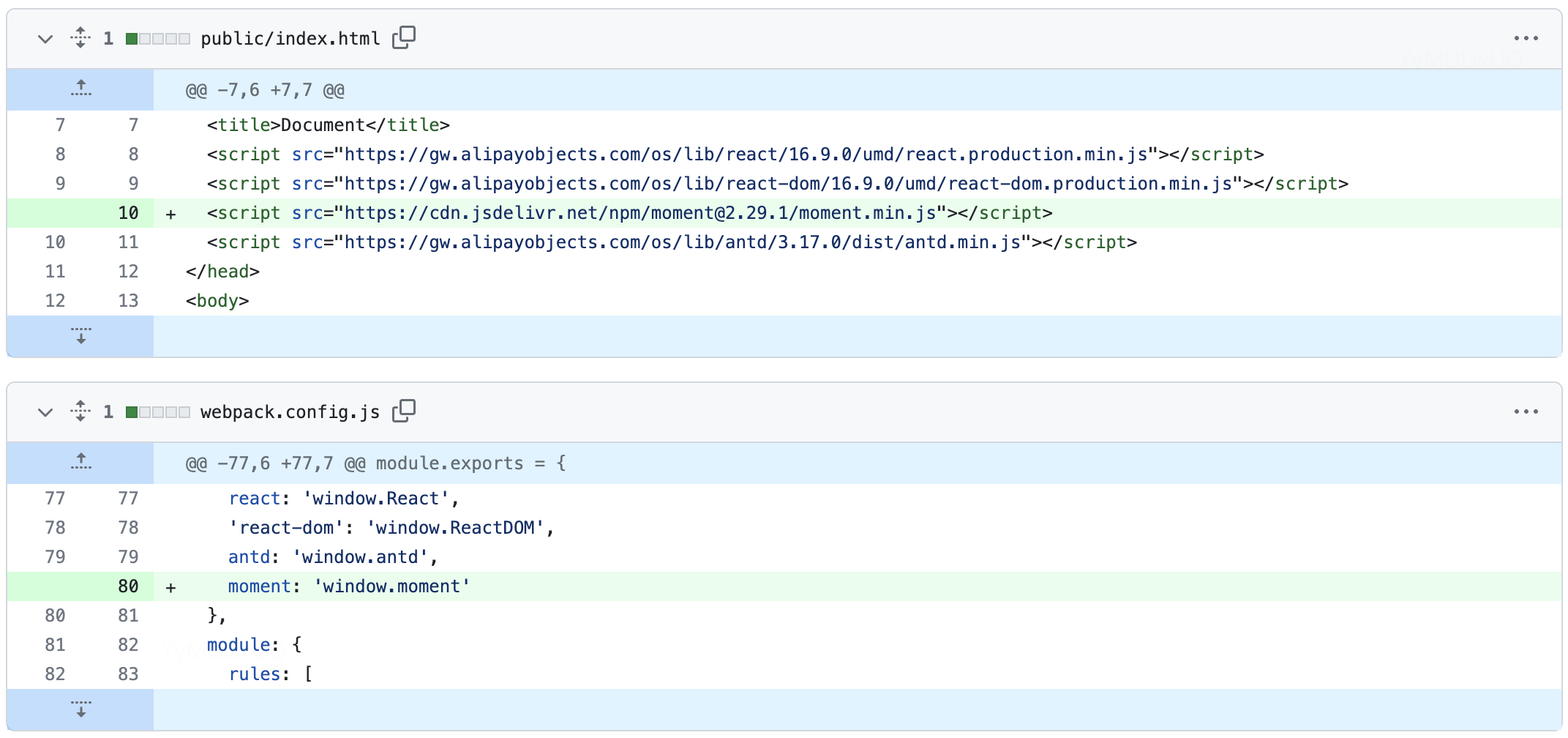
Task: Click the "antd: 'window.antd'," line
Action: 858,557
